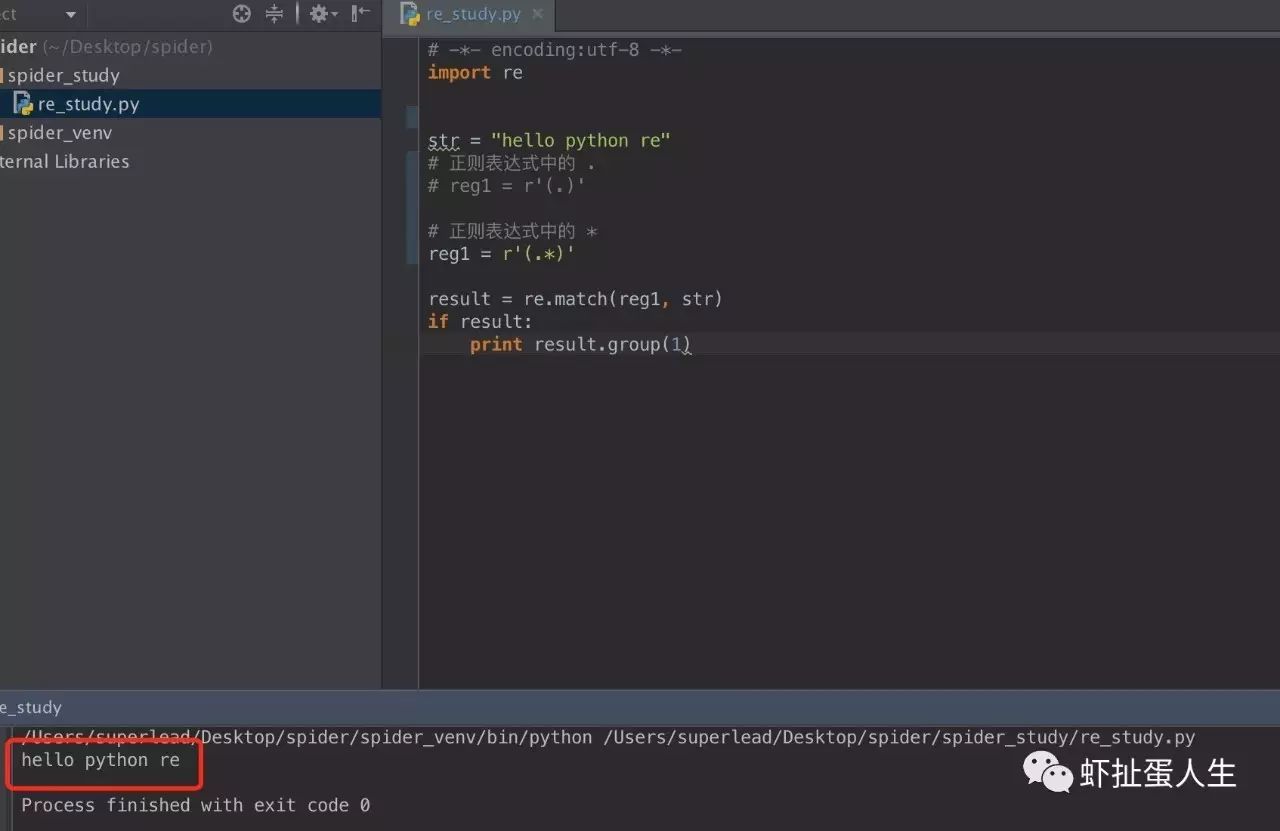1280x831 pixels.
Task: Click the 'print result.group(1)' line
Action: [x=580, y=344]
